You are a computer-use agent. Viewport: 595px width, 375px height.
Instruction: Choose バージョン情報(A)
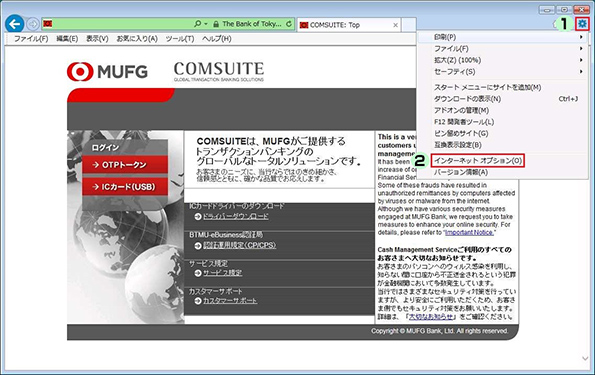click(x=502, y=172)
